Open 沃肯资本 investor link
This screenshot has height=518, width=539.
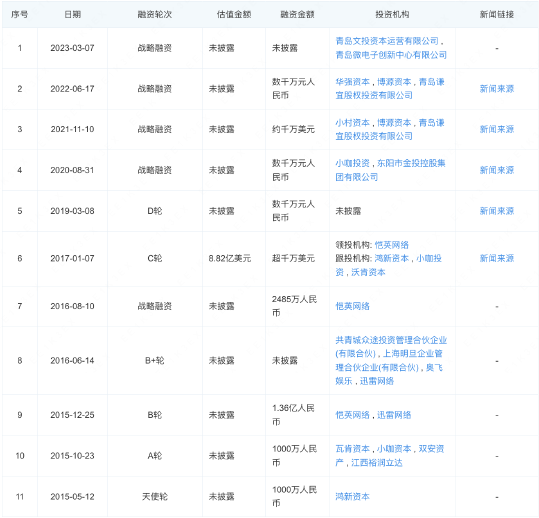tap(368, 272)
